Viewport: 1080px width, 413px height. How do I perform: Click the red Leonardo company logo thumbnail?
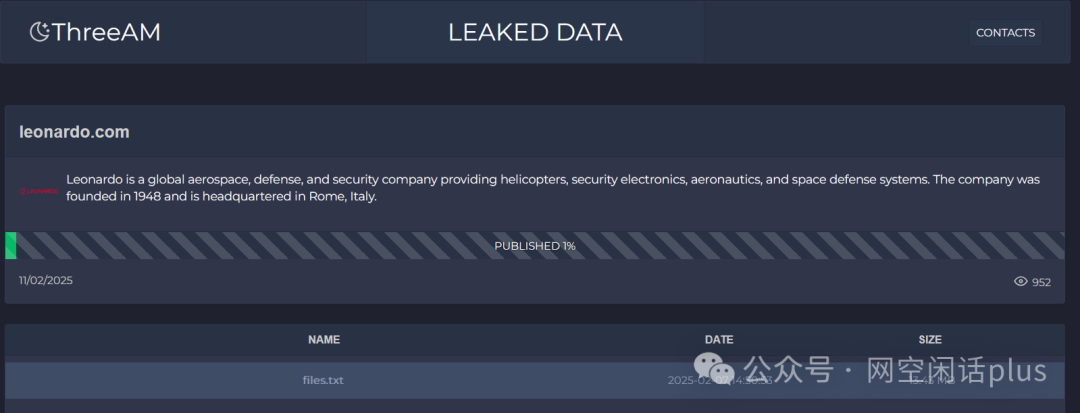(40, 191)
